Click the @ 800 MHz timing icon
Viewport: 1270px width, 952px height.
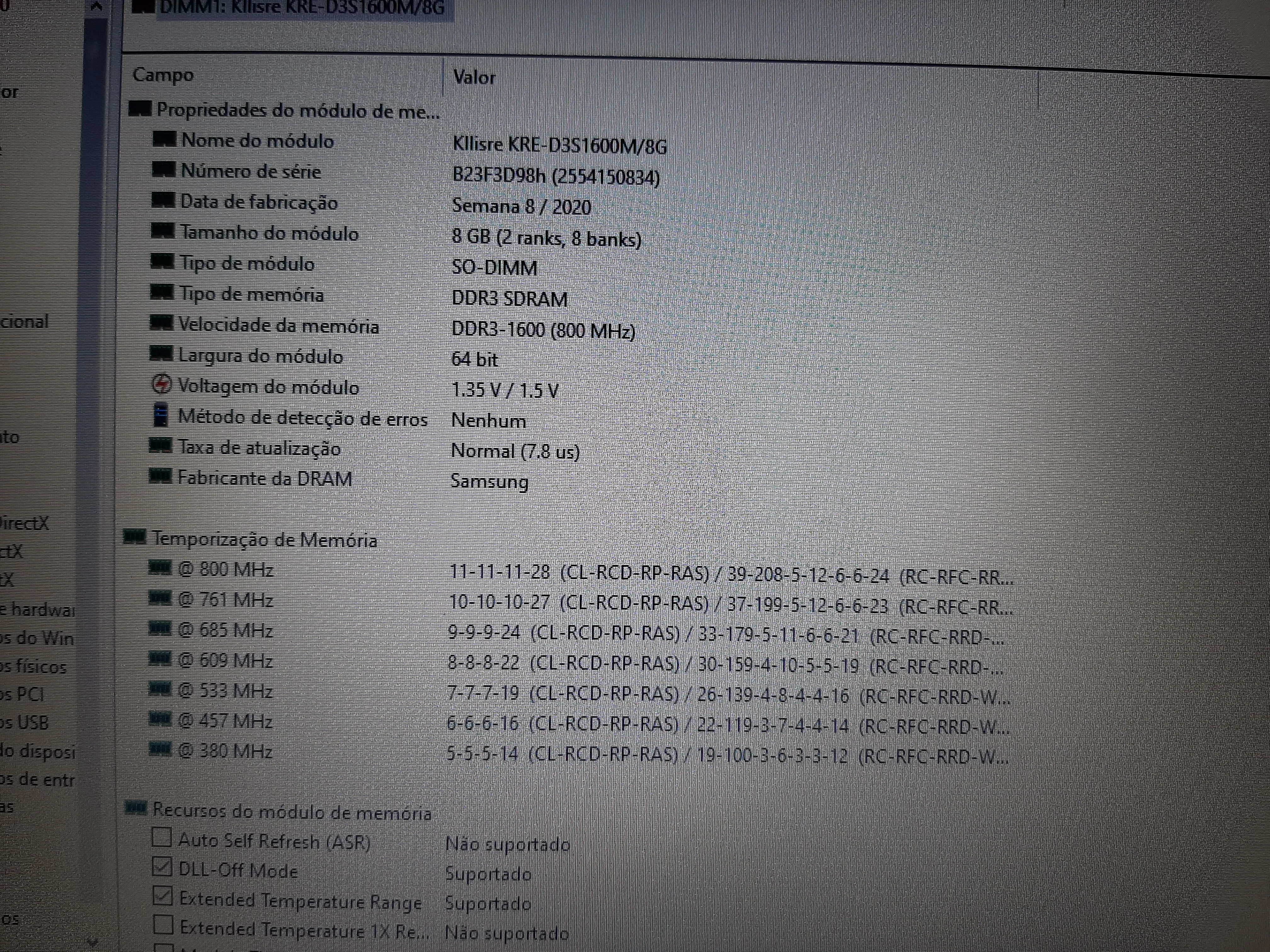pos(160,568)
